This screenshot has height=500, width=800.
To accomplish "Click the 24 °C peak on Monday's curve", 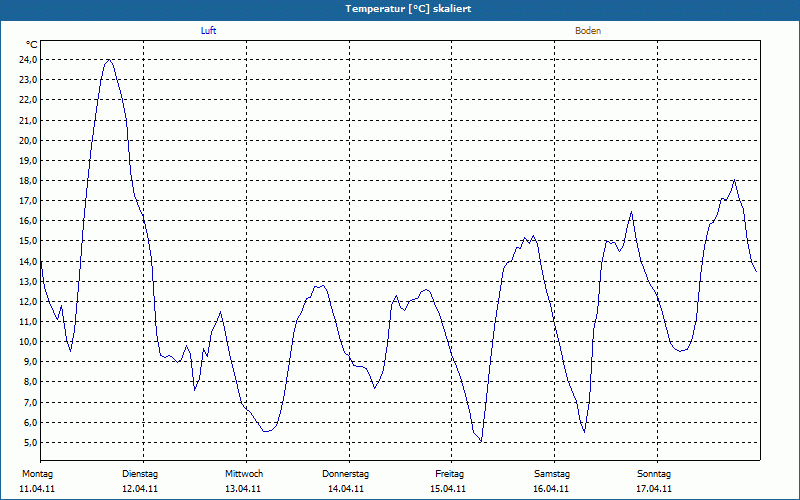I will pyautogui.click(x=109, y=60).
